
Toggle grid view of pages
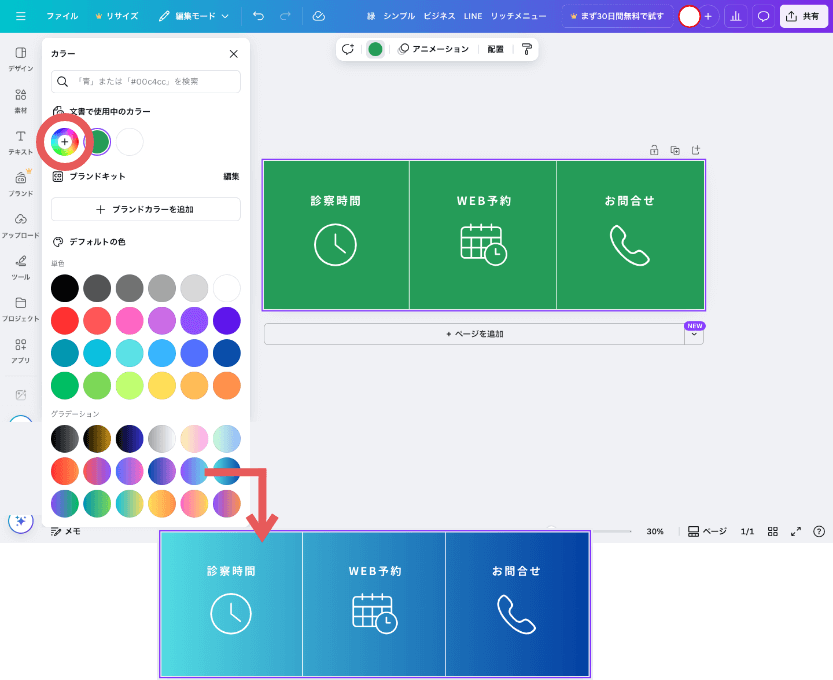coord(773,532)
